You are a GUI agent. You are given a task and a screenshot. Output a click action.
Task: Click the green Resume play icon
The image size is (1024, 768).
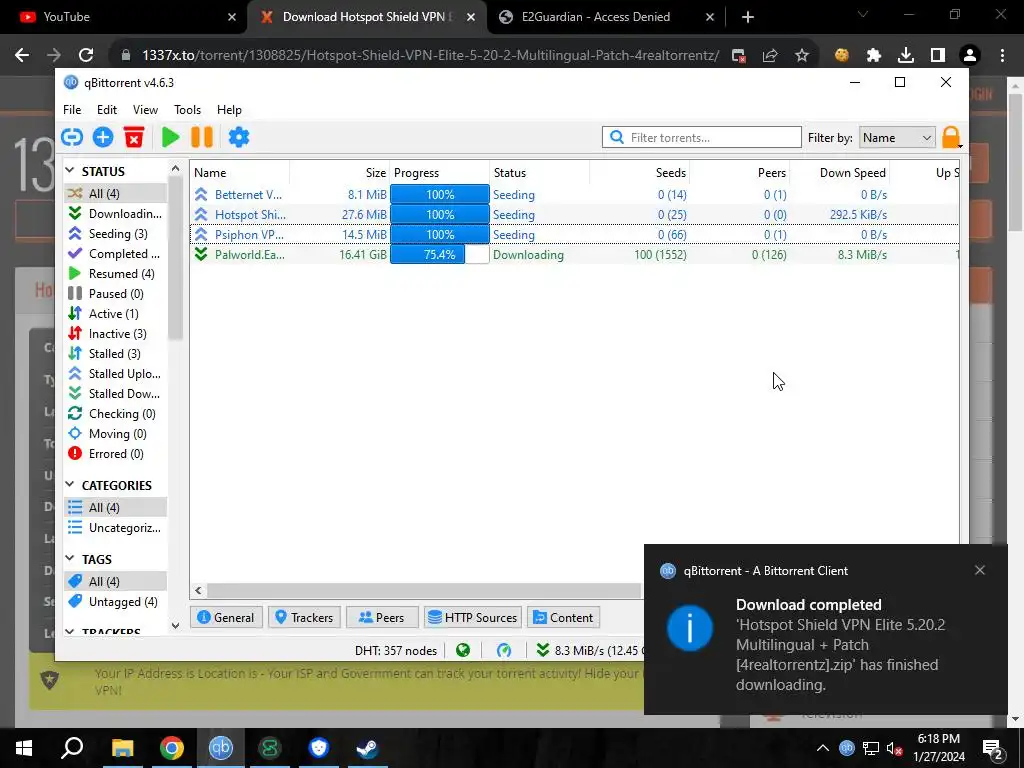pyautogui.click(x=170, y=137)
